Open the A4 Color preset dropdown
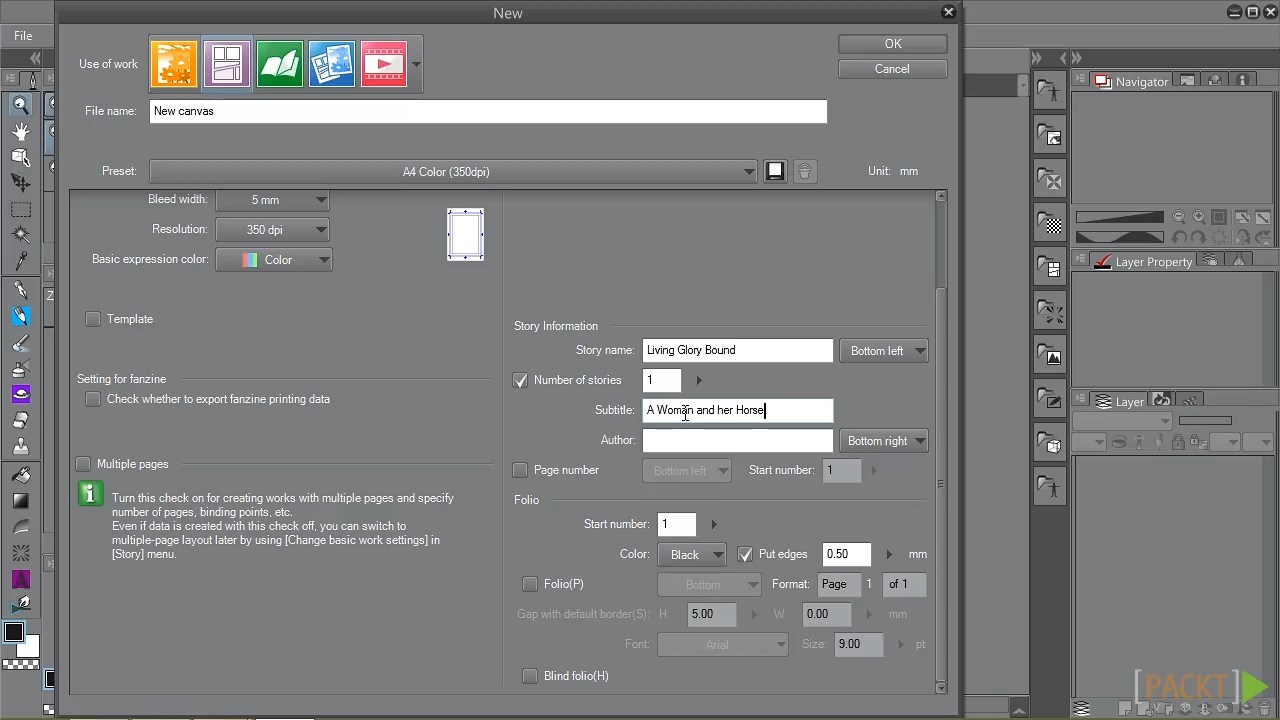Screen dimensions: 1280x720 [x=453, y=172]
